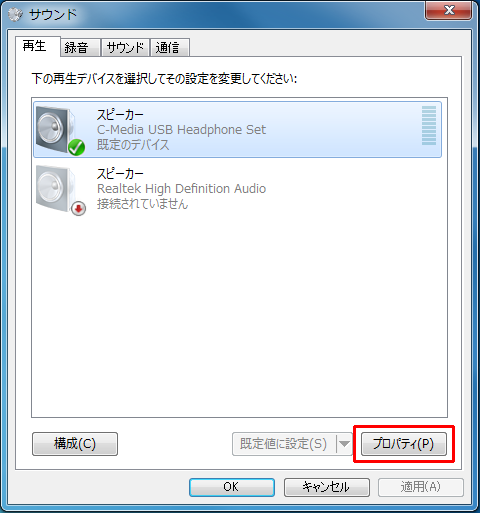480x513 pixels.
Task: Switch to the 録音 tab
Action: point(80,48)
